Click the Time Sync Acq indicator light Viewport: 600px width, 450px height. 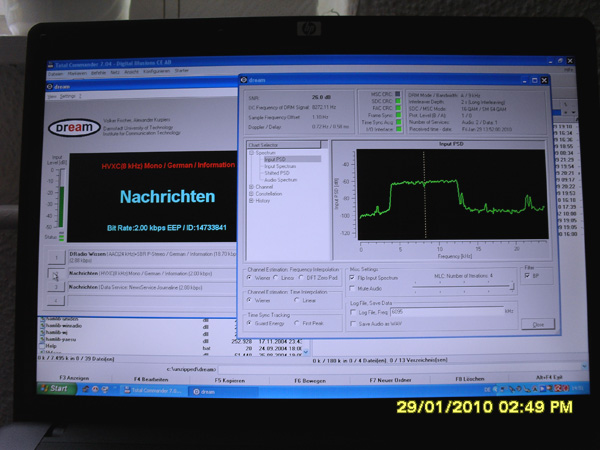tap(398, 122)
